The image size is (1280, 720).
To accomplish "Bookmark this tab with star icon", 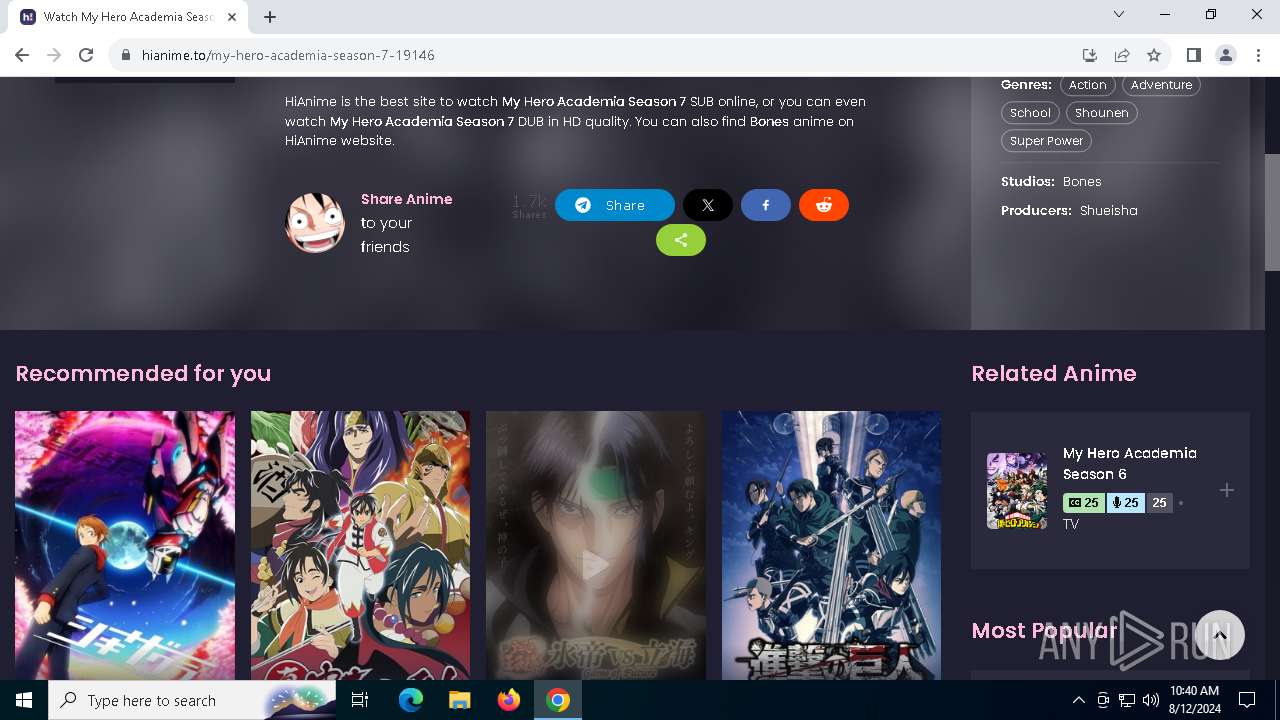I will 1154,55.
